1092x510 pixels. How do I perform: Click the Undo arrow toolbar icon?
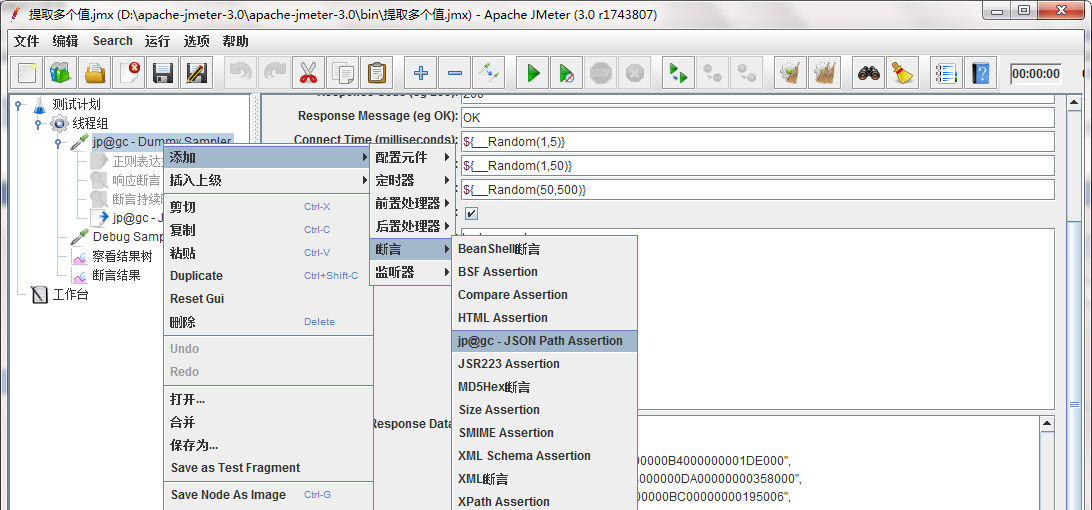point(240,72)
